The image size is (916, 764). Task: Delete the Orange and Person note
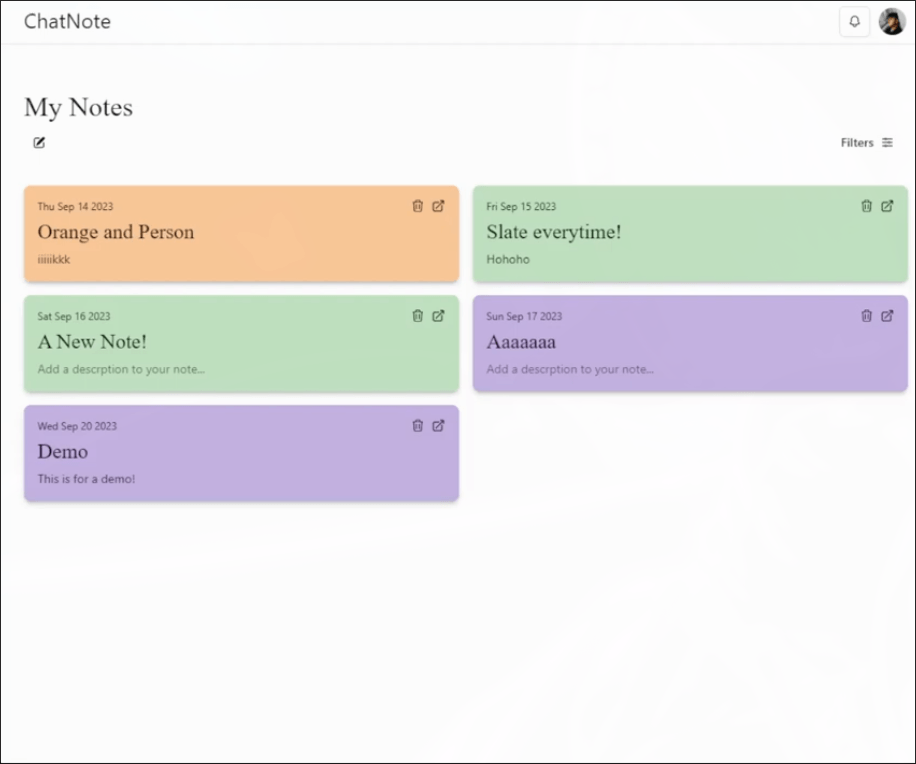418,206
